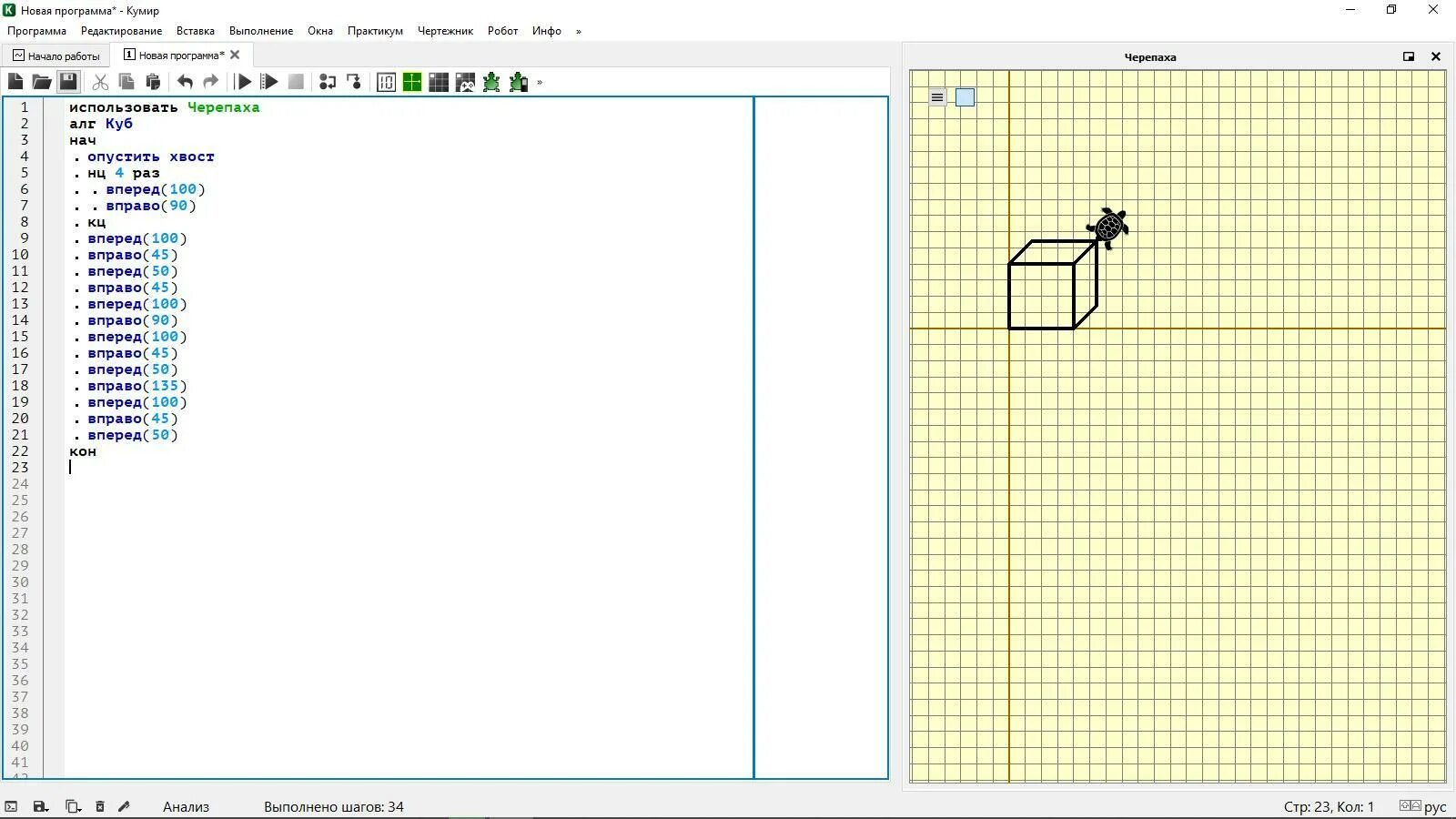Open the Register actor window
Image resolution: width=1456 pixels, height=819 pixels.
pyautogui.click(x=386, y=82)
